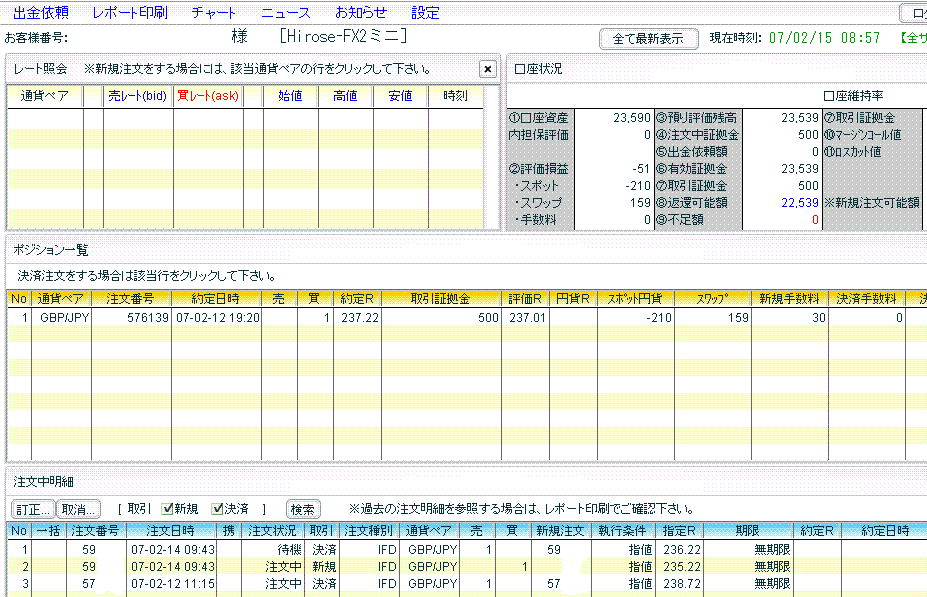927x597 pixels.
Task: Click the 評価損益 value -51
Action: (x=641, y=168)
